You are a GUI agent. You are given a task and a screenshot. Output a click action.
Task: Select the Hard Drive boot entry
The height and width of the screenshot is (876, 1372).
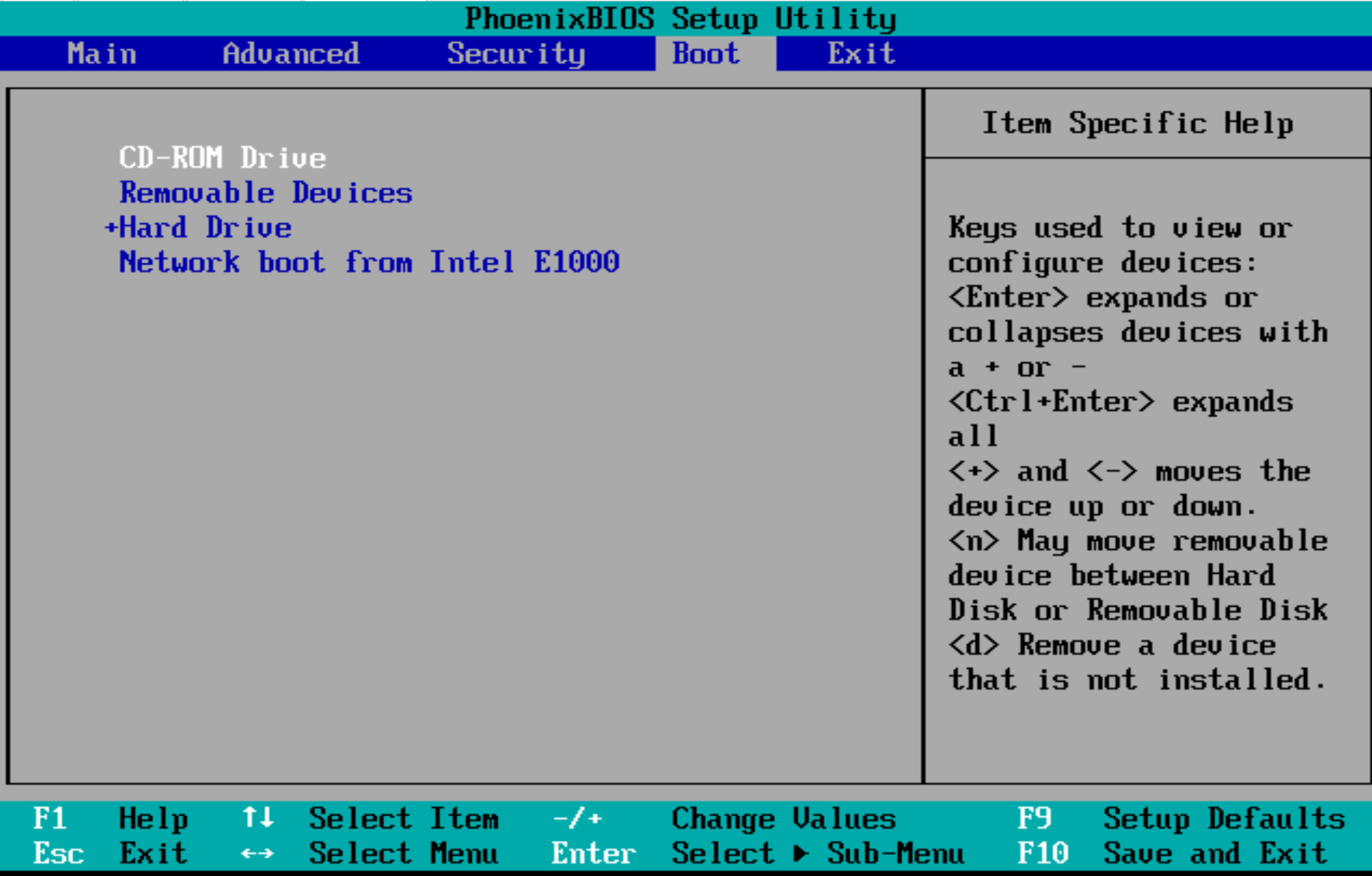click(x=205, y=227)
